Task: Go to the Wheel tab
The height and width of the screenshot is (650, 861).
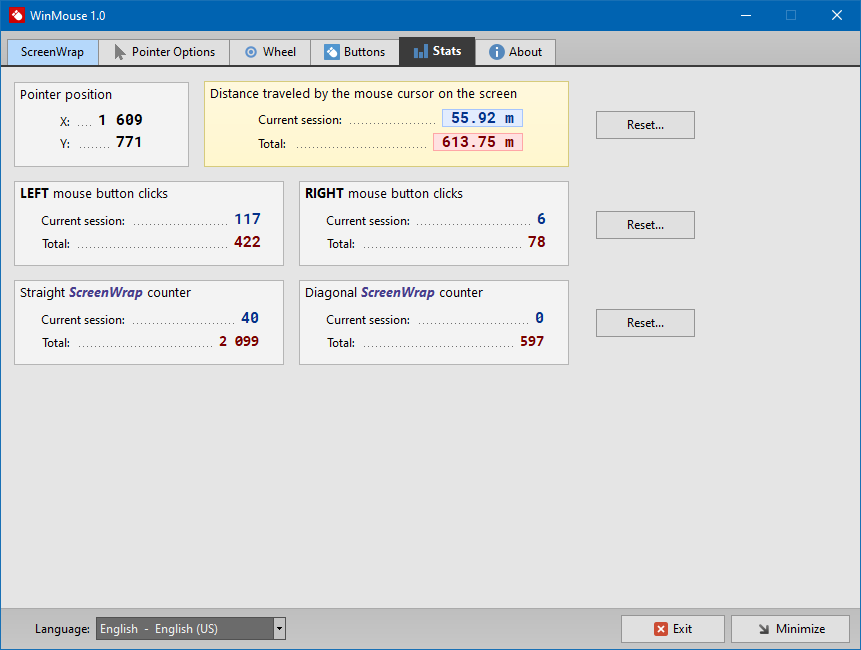Action: [x=270, y=52]
